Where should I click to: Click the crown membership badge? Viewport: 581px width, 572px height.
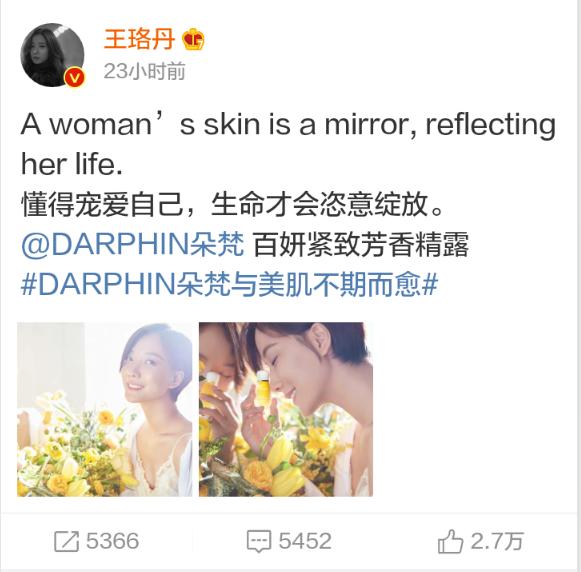tap(193, 39)
